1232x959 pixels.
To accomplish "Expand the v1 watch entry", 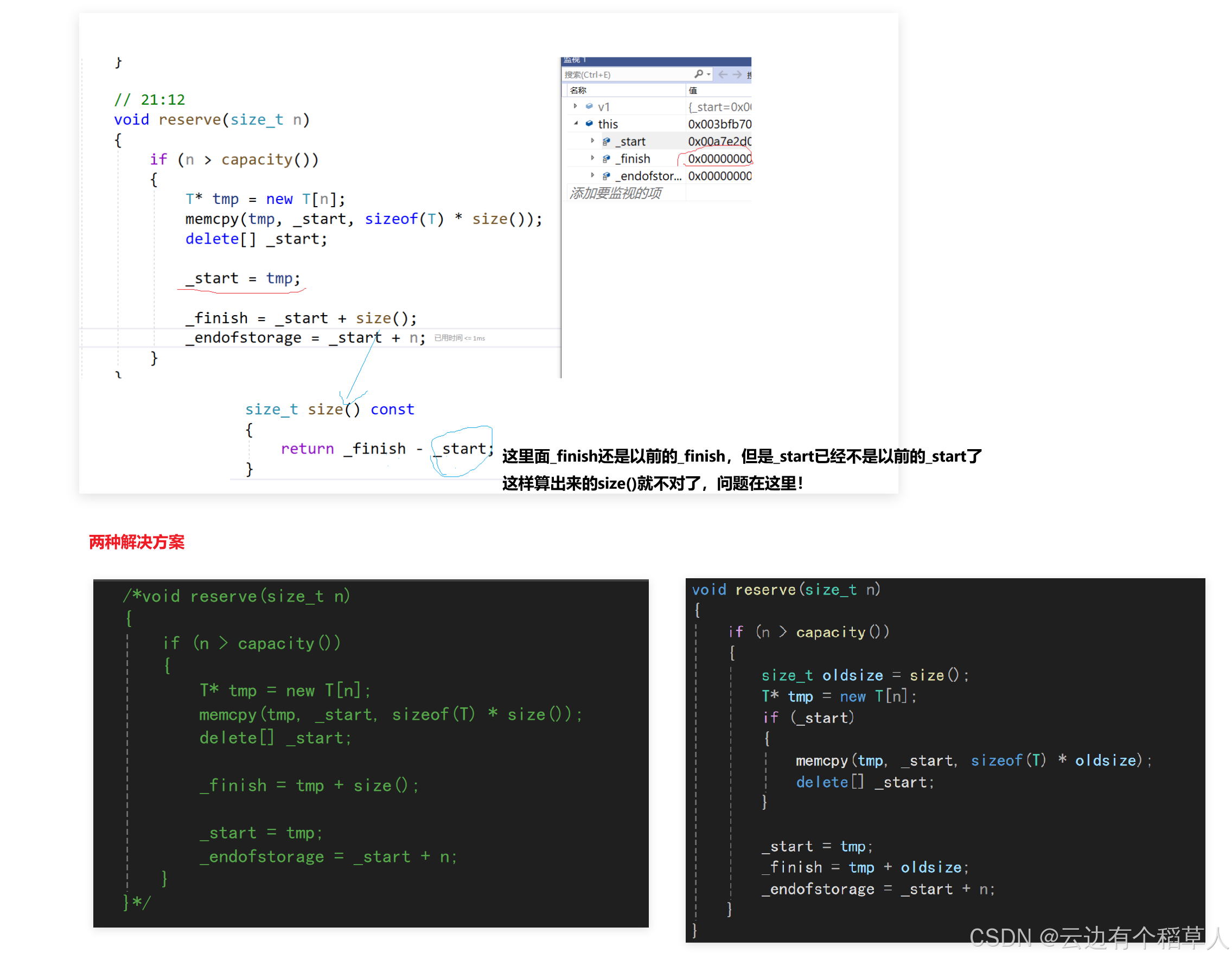I will [575, 106].
